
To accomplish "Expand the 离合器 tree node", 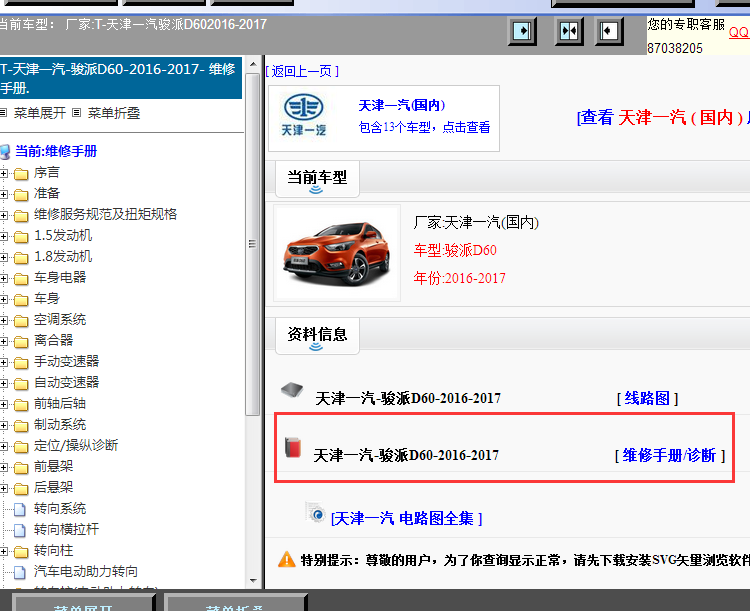I will tap(4, 342).
